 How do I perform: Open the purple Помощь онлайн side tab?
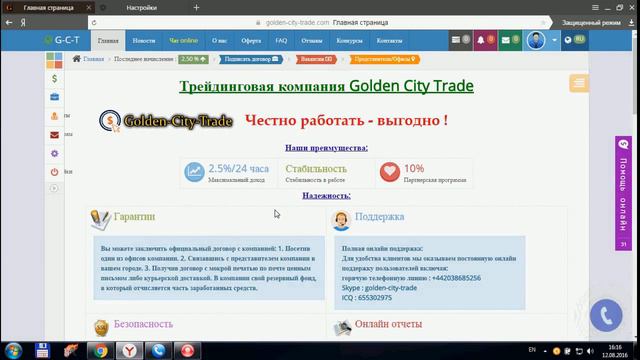[623, 193]
